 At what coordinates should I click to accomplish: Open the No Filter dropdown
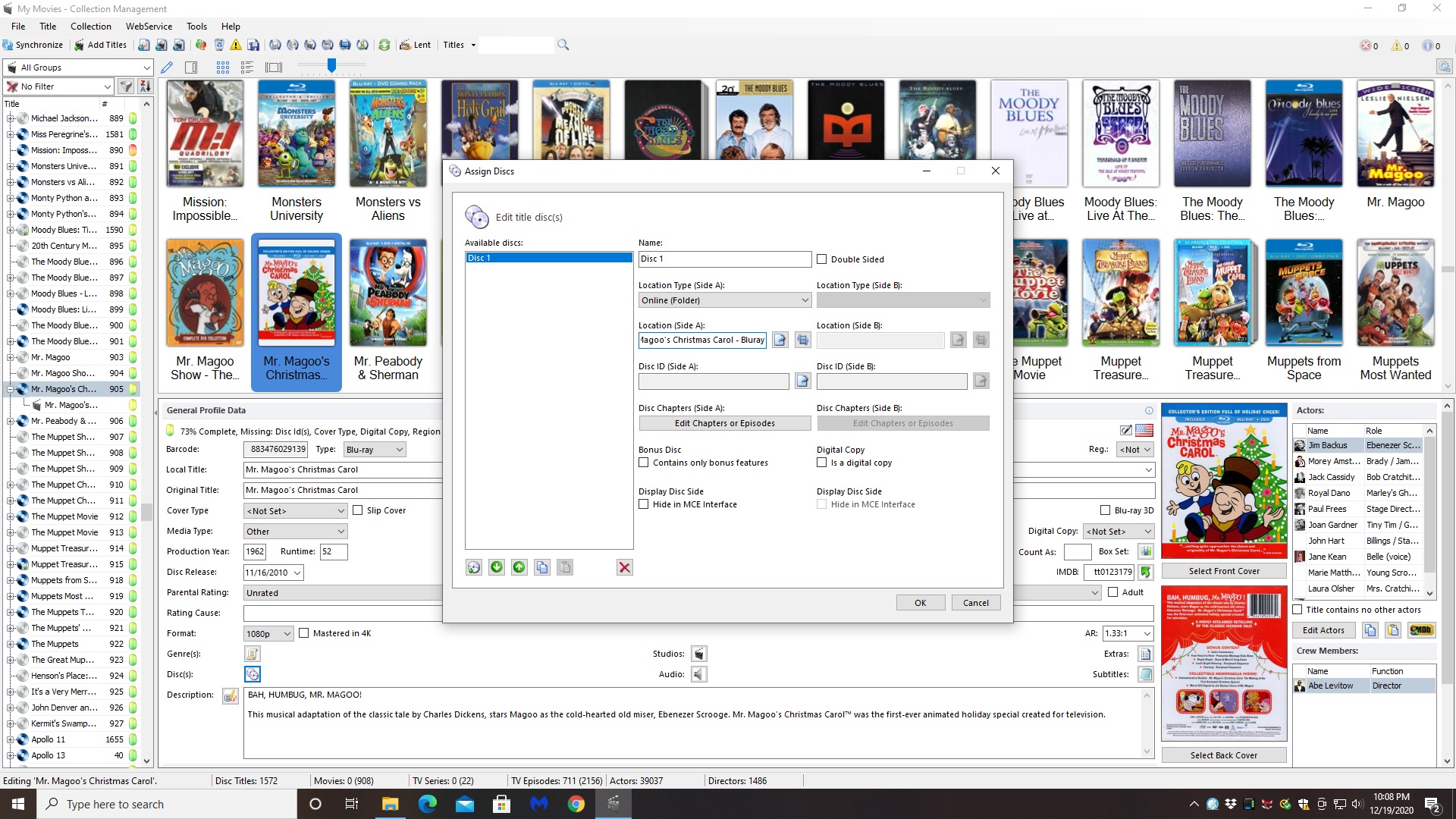click(x=58, y=86)
